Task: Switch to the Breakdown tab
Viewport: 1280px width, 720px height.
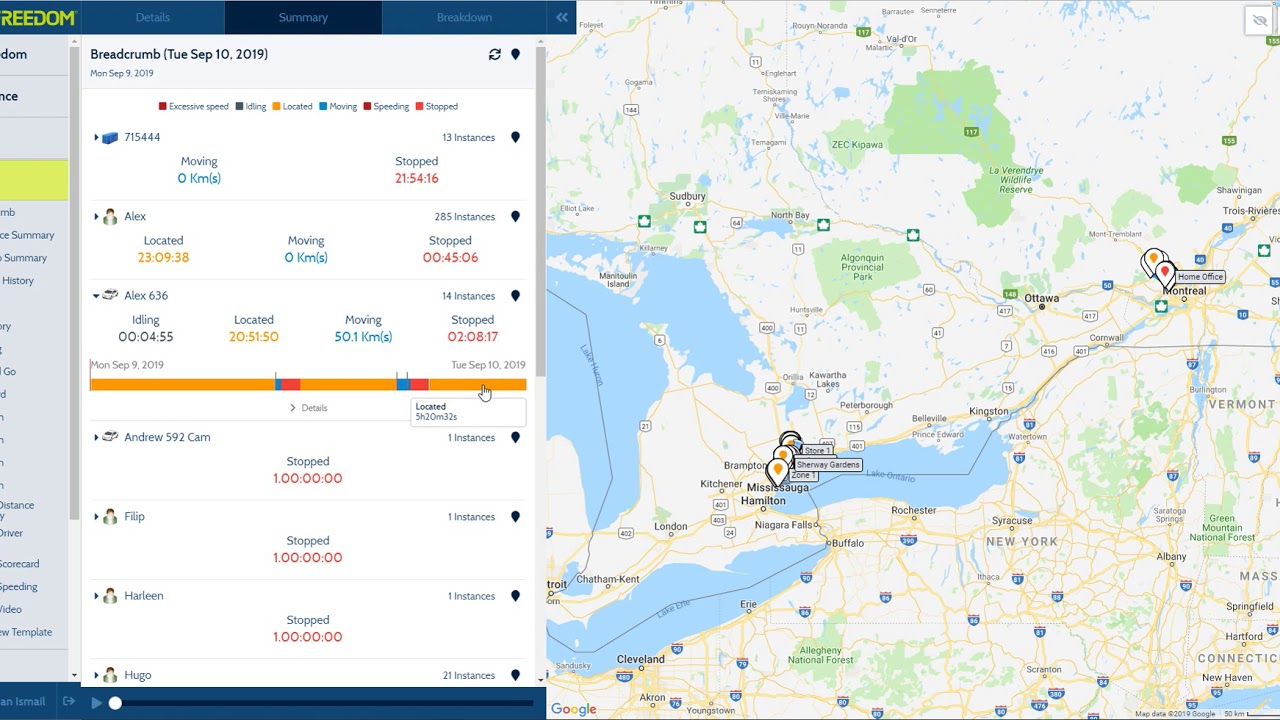Action: pyautogui.click(x=464, y=17)
